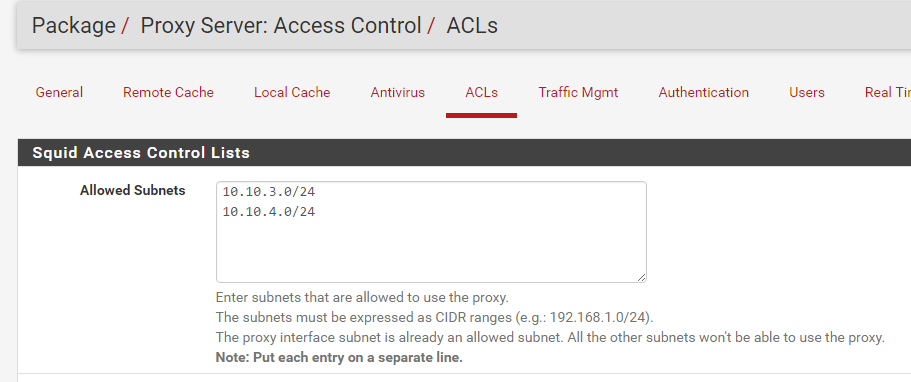Click the Squid Access Control Lists header
This screenshot has height=382, width=911.
point(141,153)
